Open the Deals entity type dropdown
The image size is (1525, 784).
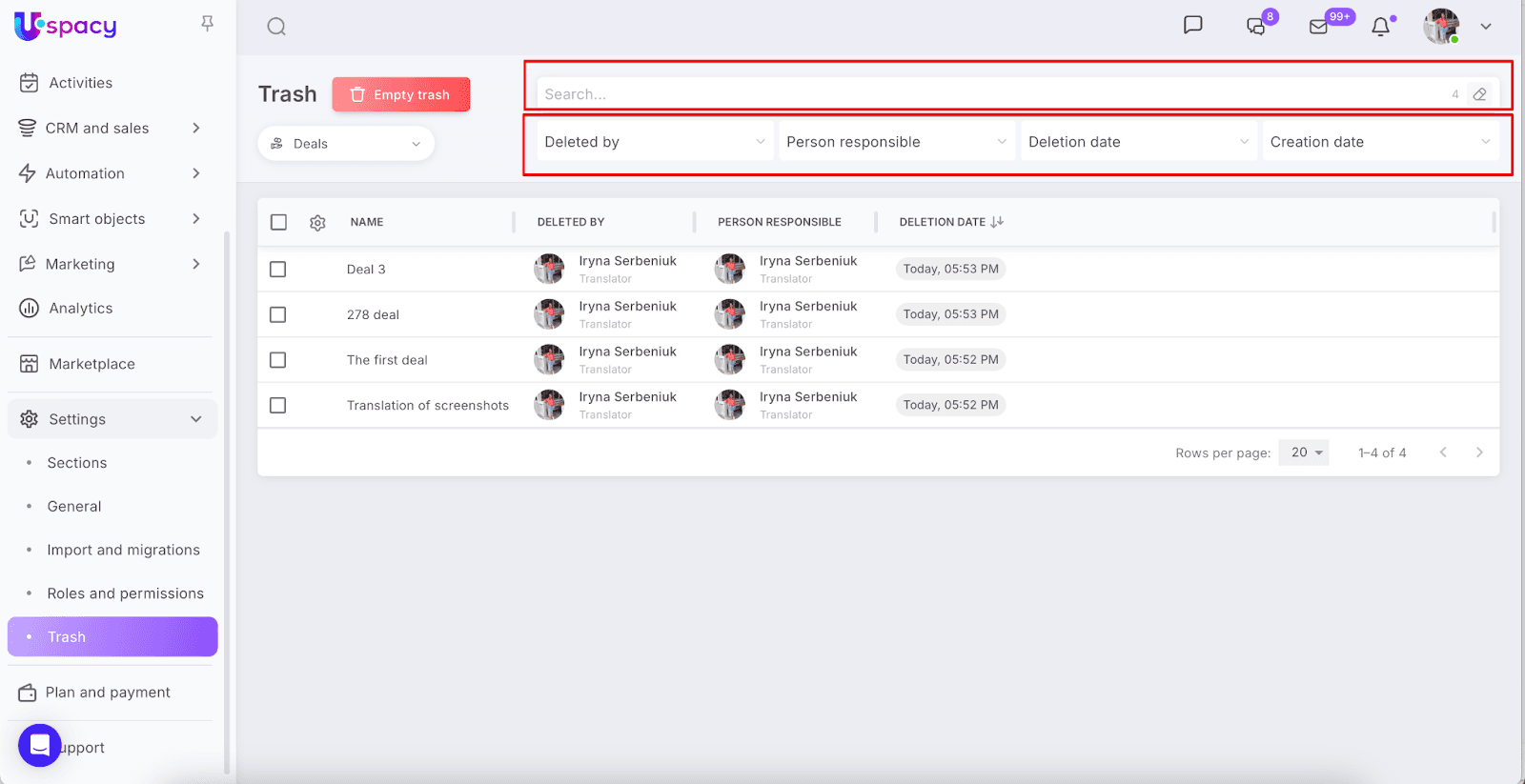pos(346,144)
